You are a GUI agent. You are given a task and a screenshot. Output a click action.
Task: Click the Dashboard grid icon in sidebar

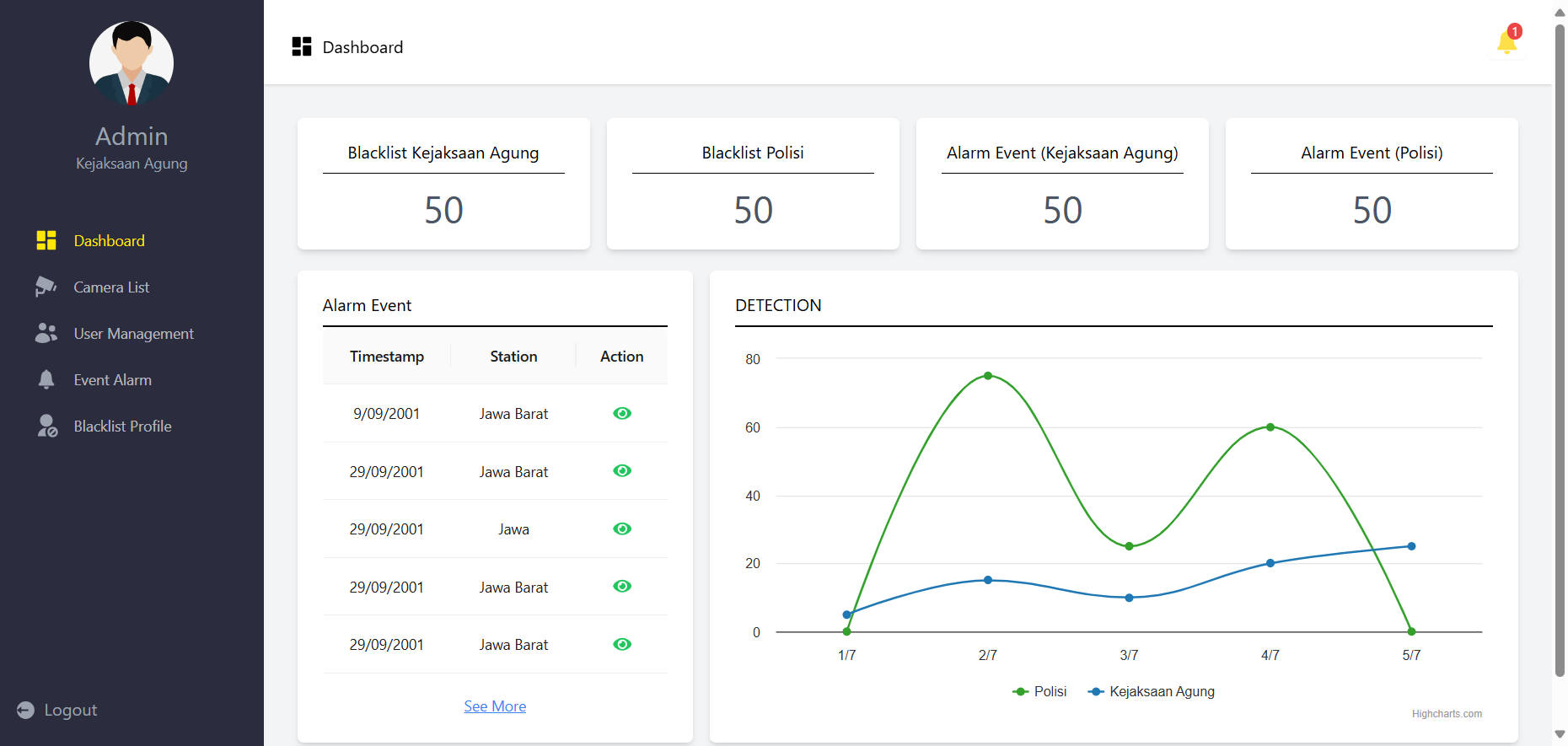coord(46,241)
